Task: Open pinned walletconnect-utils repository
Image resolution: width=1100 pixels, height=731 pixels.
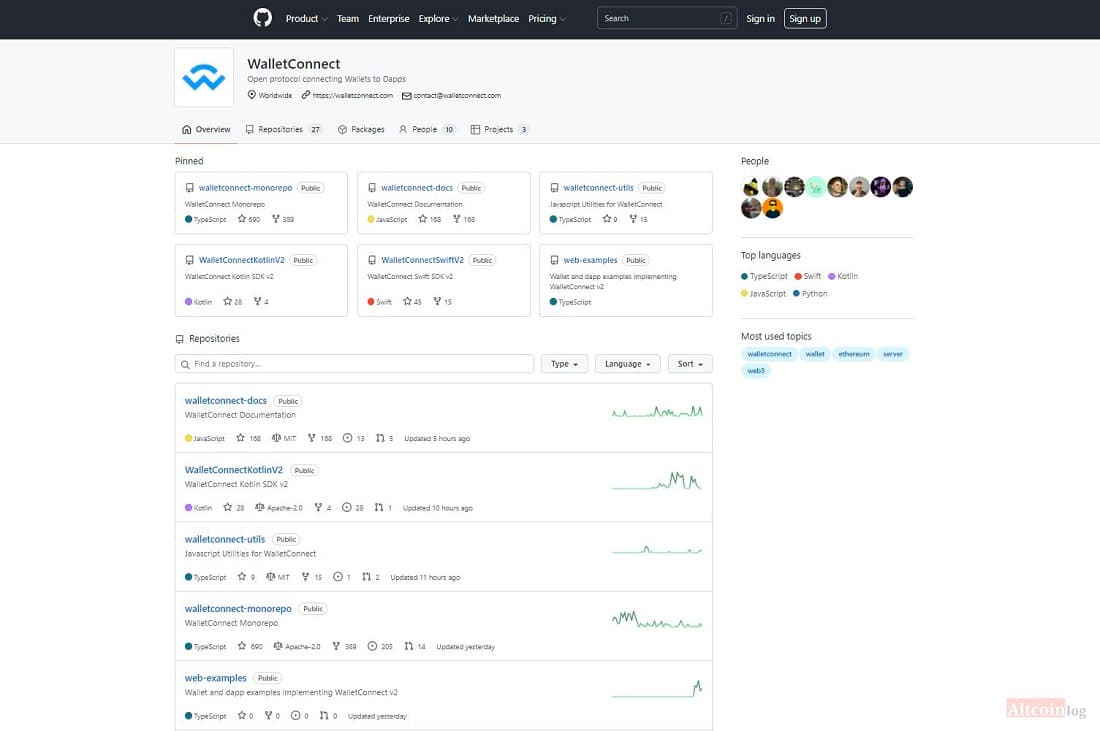Action: click(598, 188)
